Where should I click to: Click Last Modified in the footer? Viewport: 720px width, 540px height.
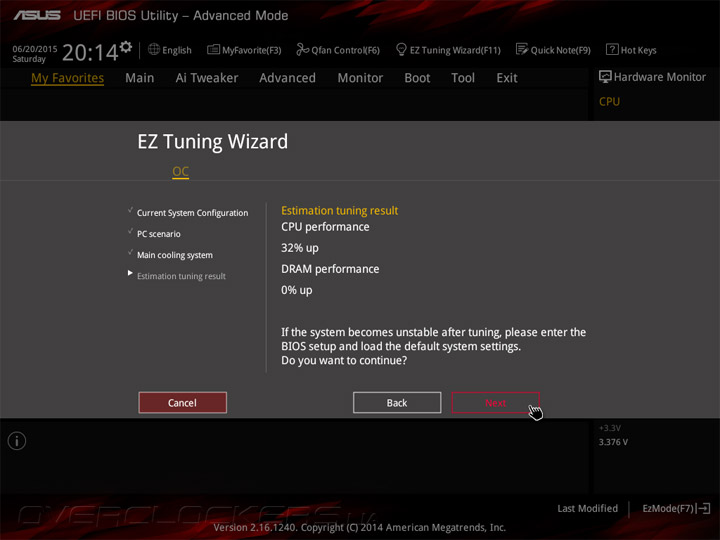[587, 509]
